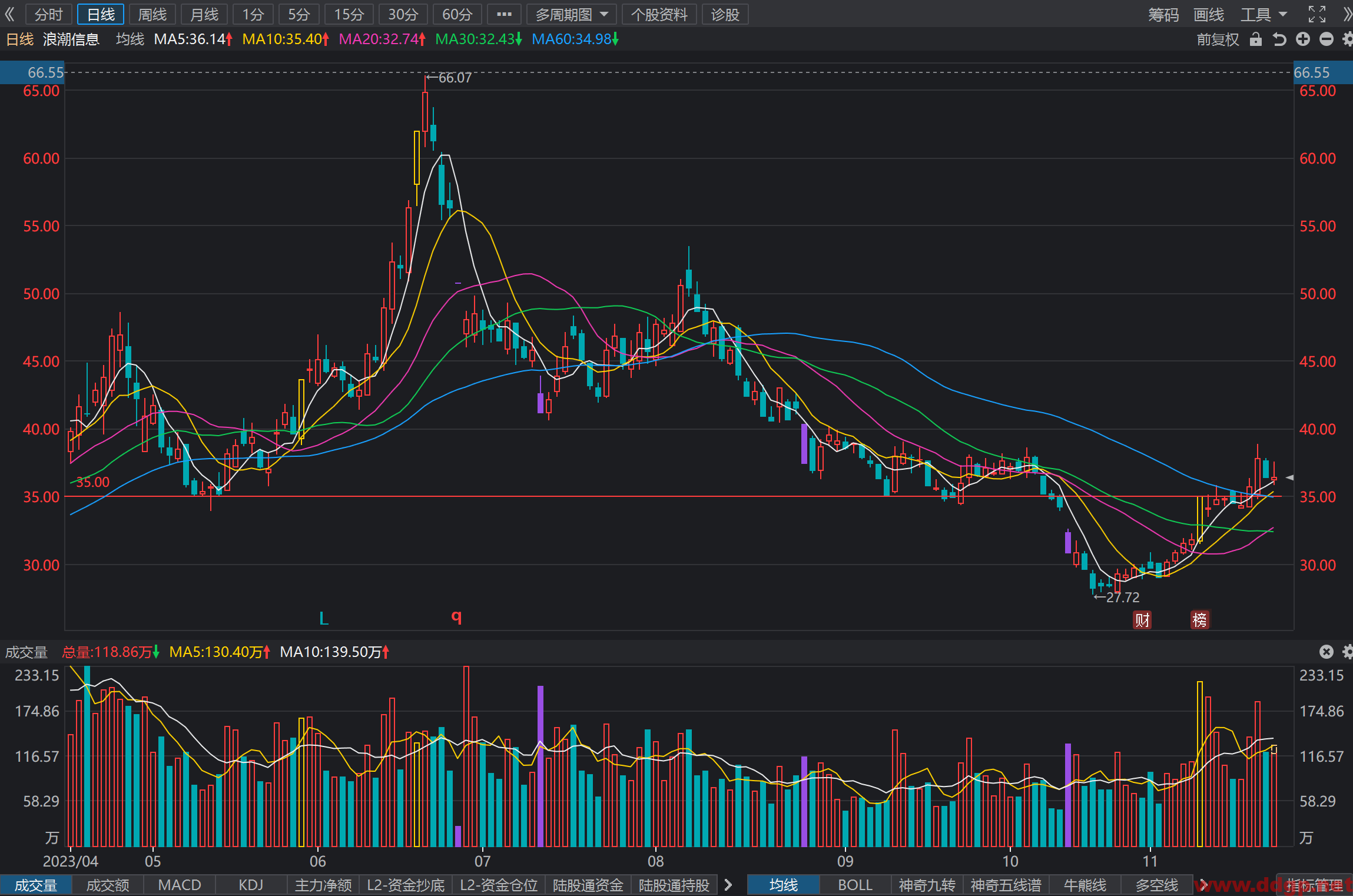This screenshot has height=896, width=1353.
Task: Close the volume indicator panel
Action: (1326, 652)
